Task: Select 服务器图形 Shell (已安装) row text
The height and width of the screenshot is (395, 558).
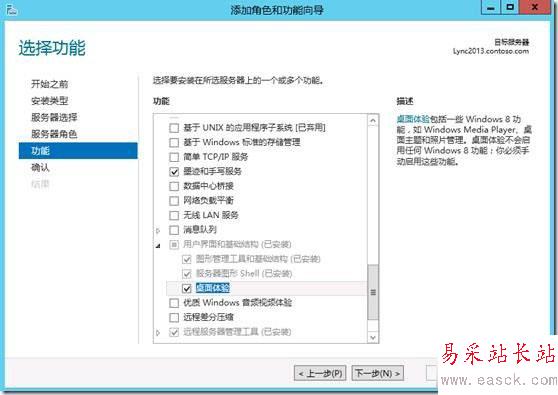Action: 244,274
